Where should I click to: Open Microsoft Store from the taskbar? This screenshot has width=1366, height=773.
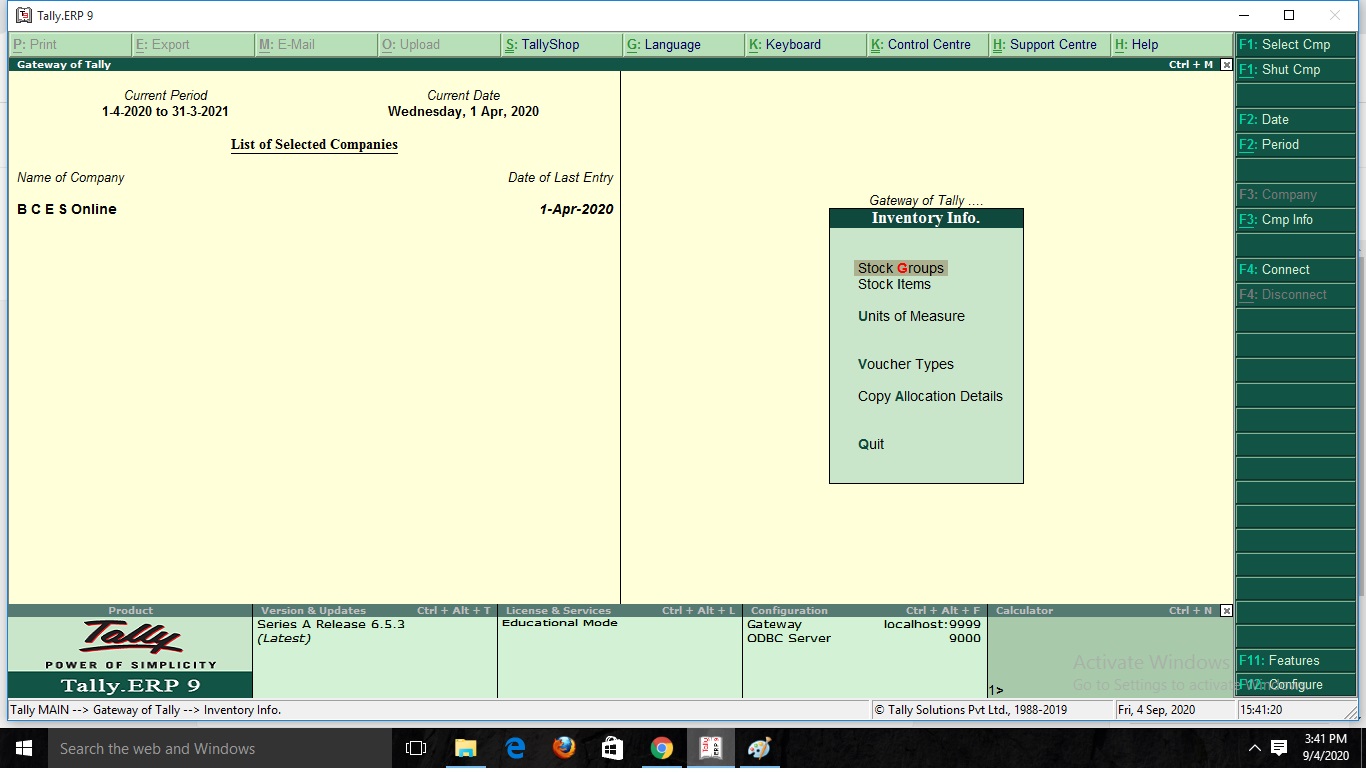pyautogui.click(x=612, y=748)
